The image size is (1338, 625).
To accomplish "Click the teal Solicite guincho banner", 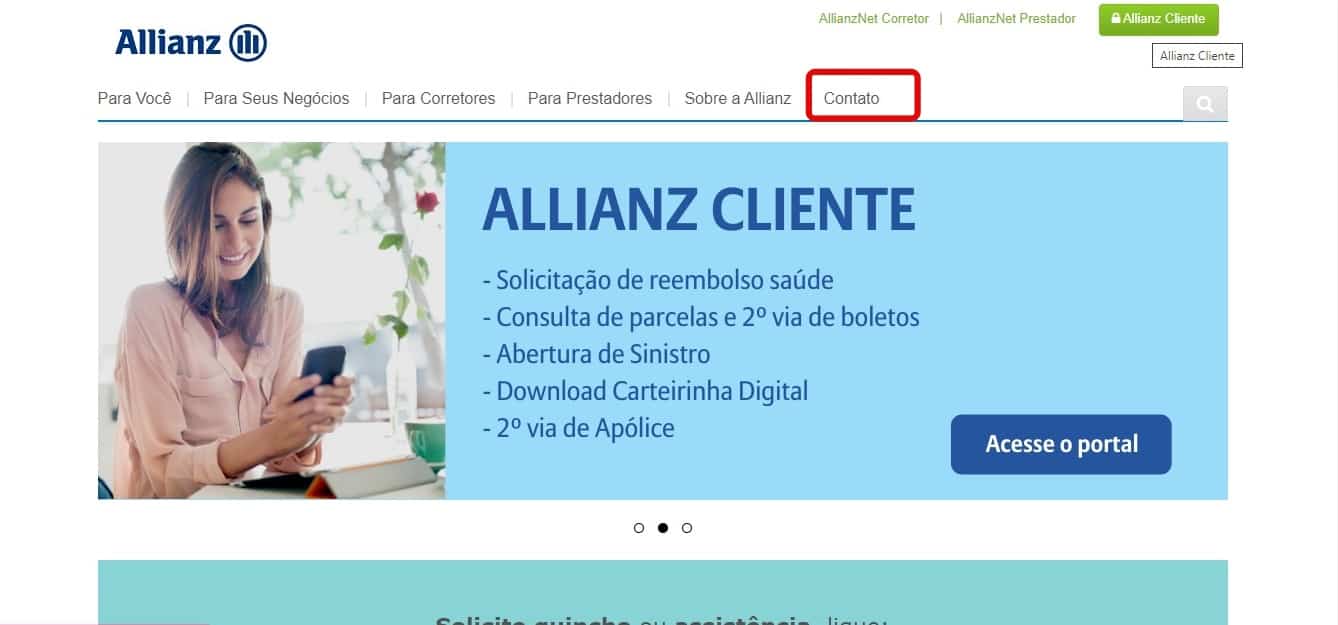I will tap(663, 592).
